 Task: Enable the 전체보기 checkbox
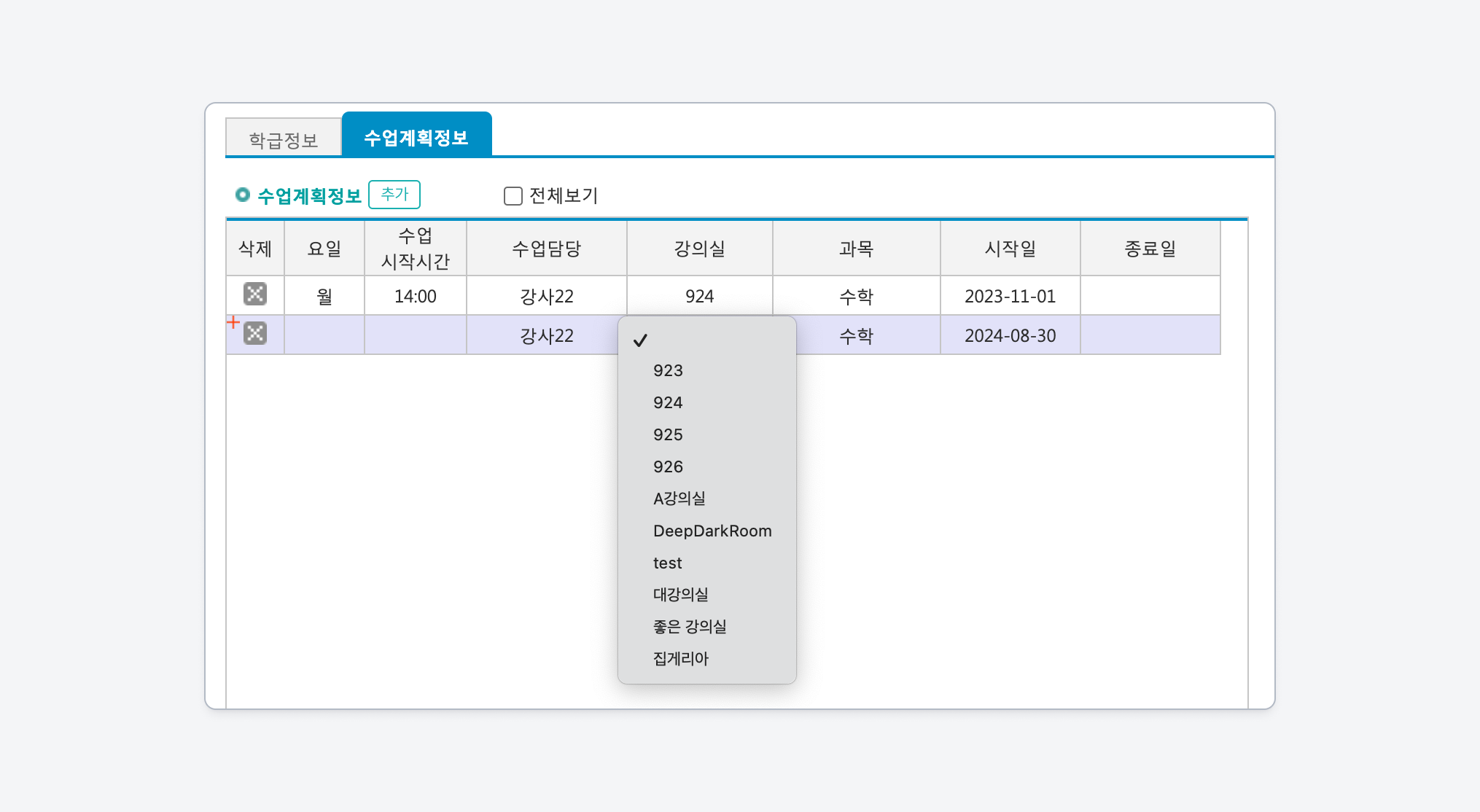(x=513, y=196)
